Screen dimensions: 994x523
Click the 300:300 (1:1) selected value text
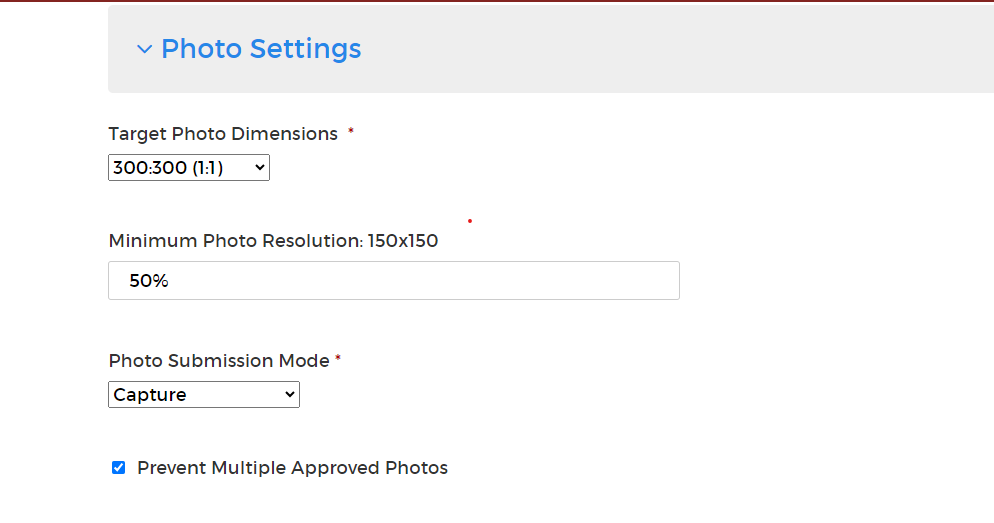tap(168, 167)
